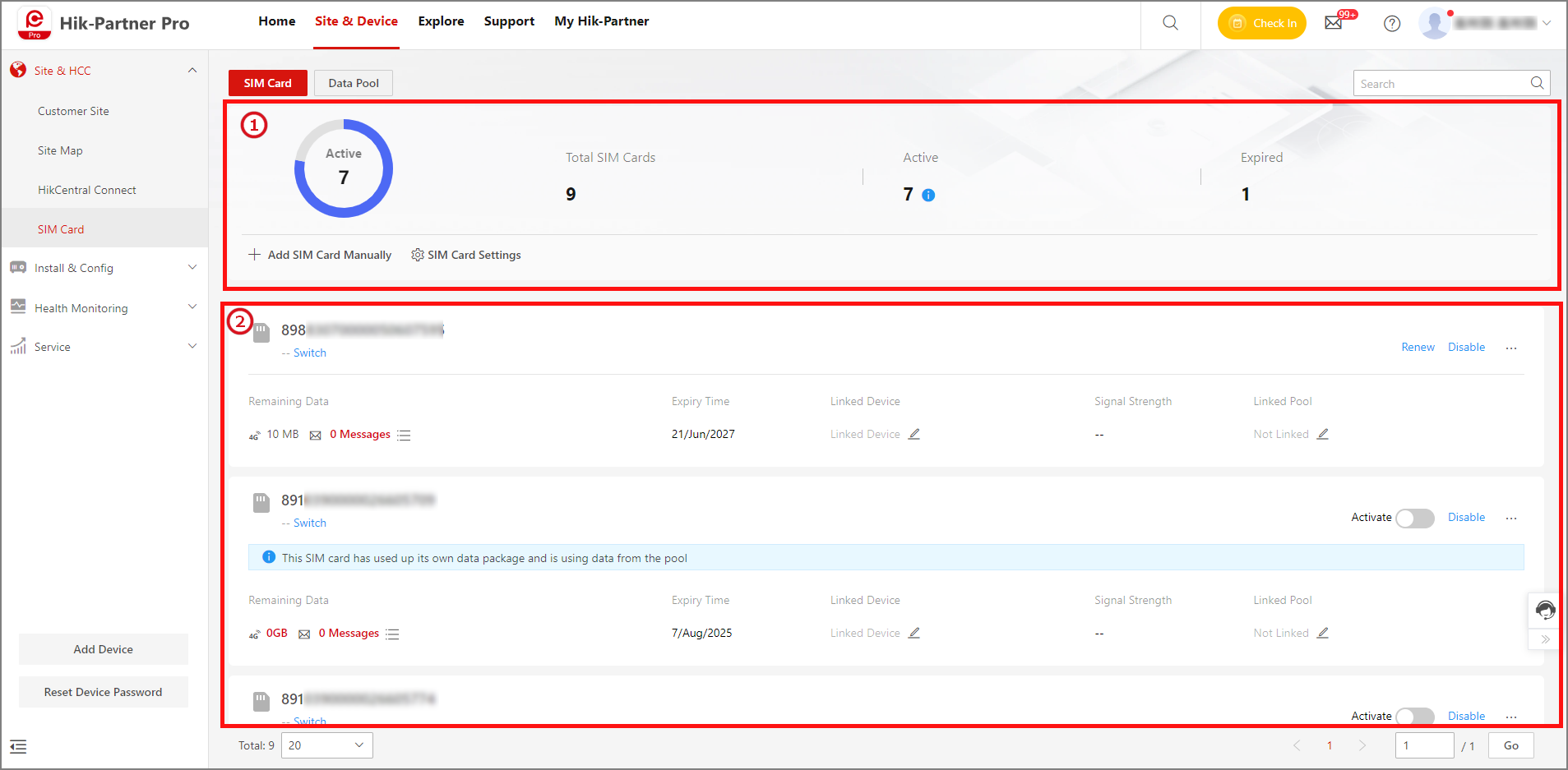Click the page number input field
1568x770 pixels.
pyautogui.click(x=1425, y=745)
